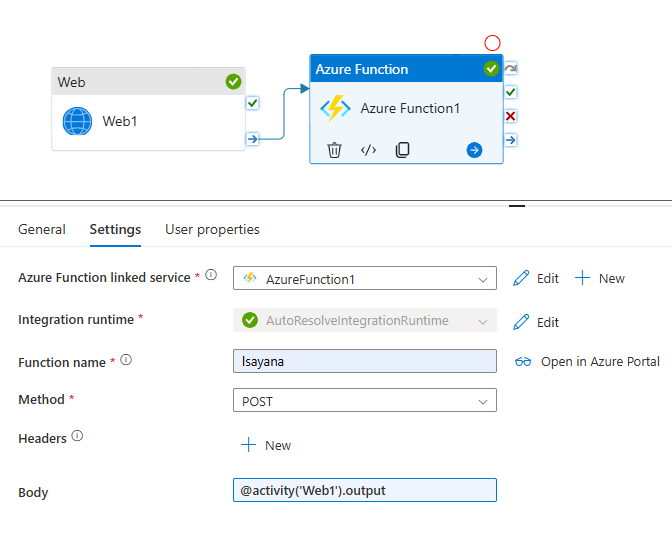Image resolution: width=672 pixels, height=545 pixels.
Task: Click Edit link for integration runtime
Action: (548, 322)
